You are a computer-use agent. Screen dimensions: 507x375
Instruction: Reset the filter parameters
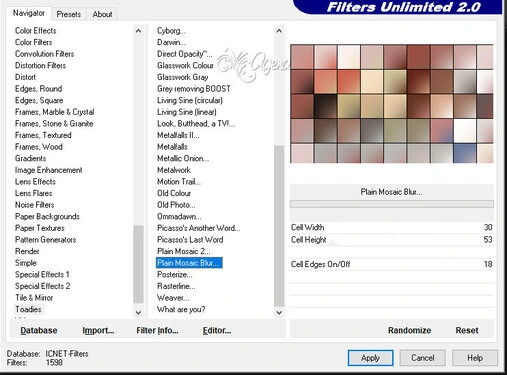[467, 330]
